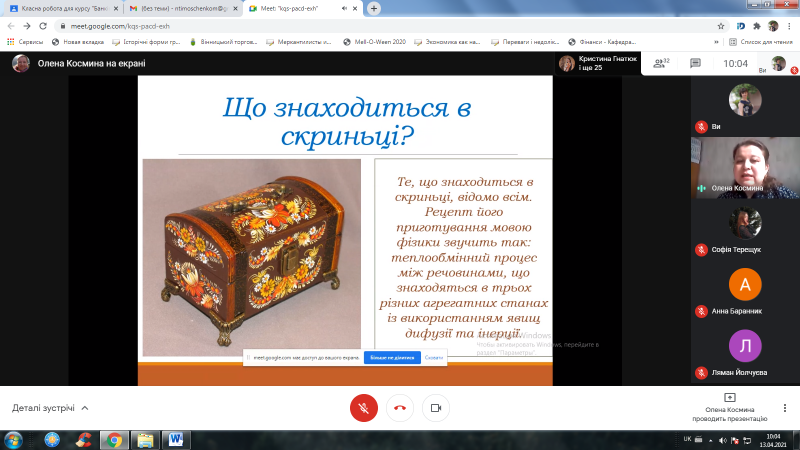
Task: Click Більше не ділитися button
Action: (392, 358)
